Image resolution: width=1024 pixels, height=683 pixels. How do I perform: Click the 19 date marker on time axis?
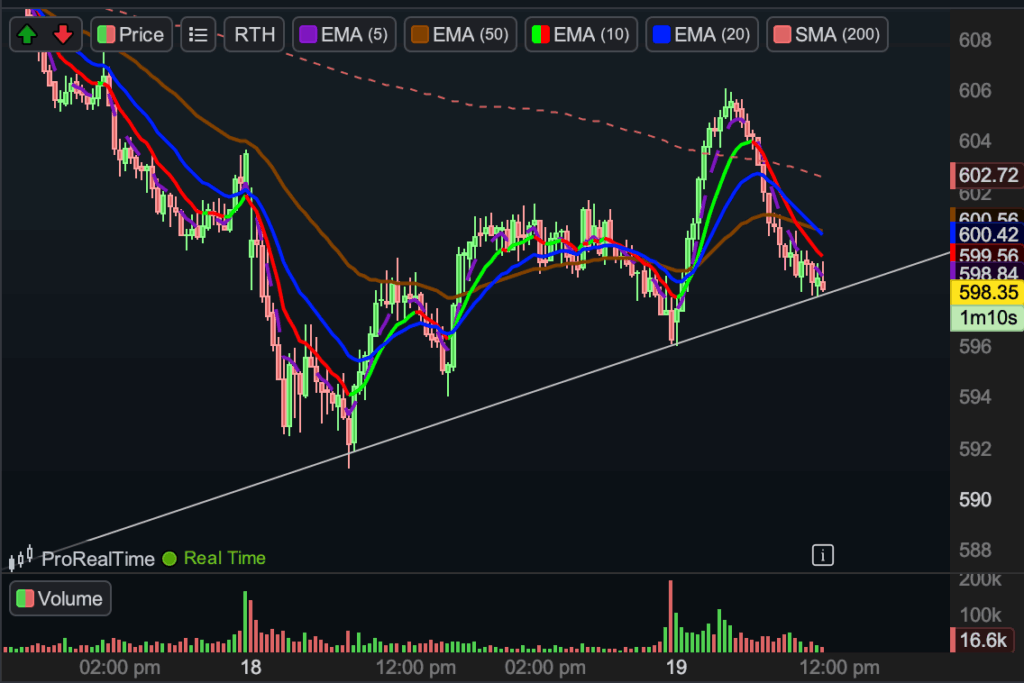pos(678,667)
